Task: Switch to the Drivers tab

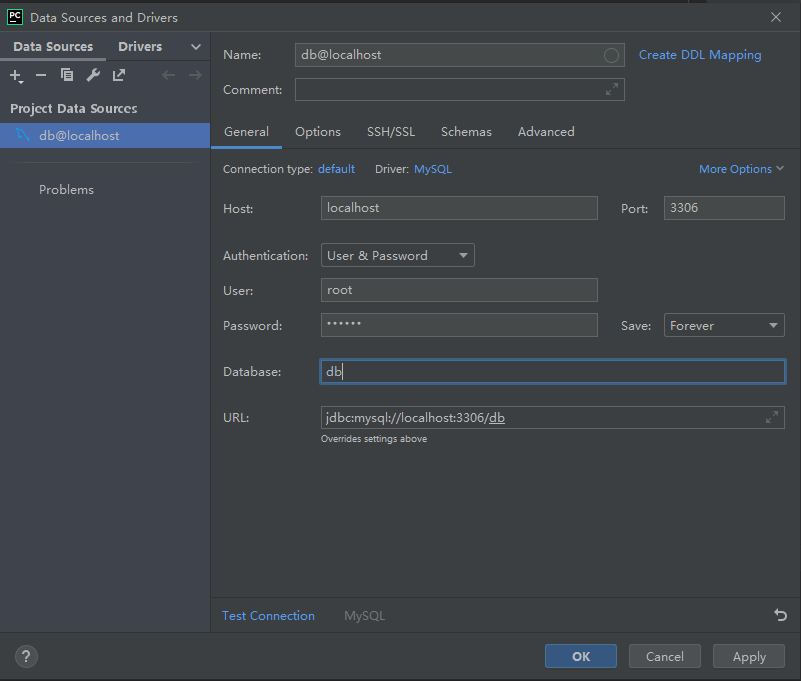Action: pos(140,47)
